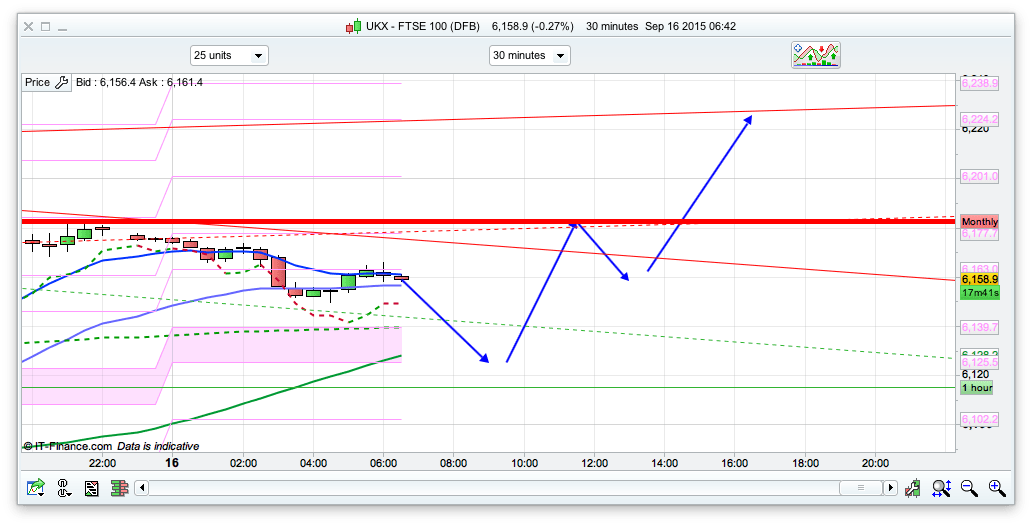Screen dimensions: 1032x526
Task: Click the candlestick icon beside UKX title
Action: pos(353,26)
